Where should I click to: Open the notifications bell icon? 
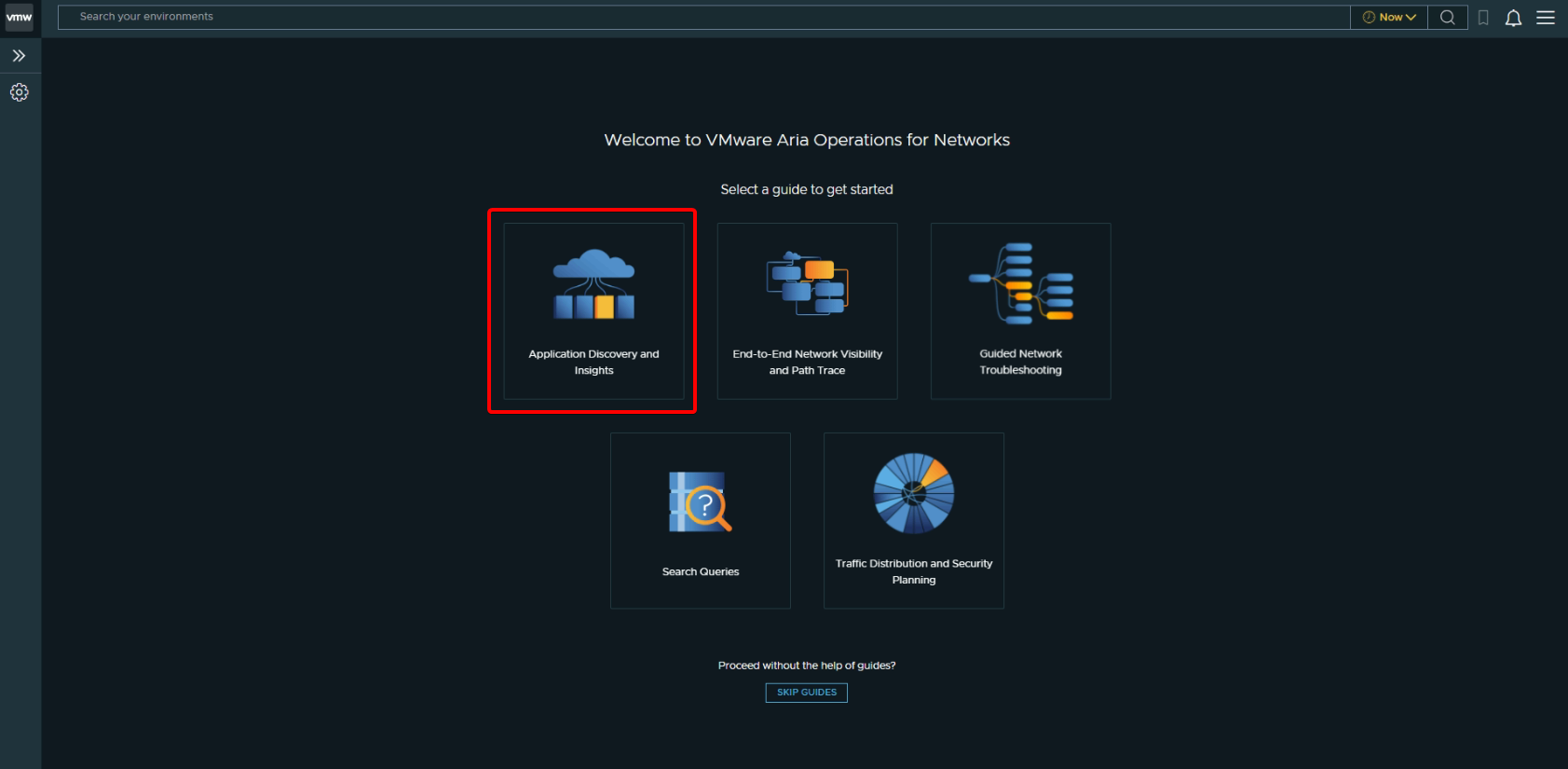pos(1513,18)
